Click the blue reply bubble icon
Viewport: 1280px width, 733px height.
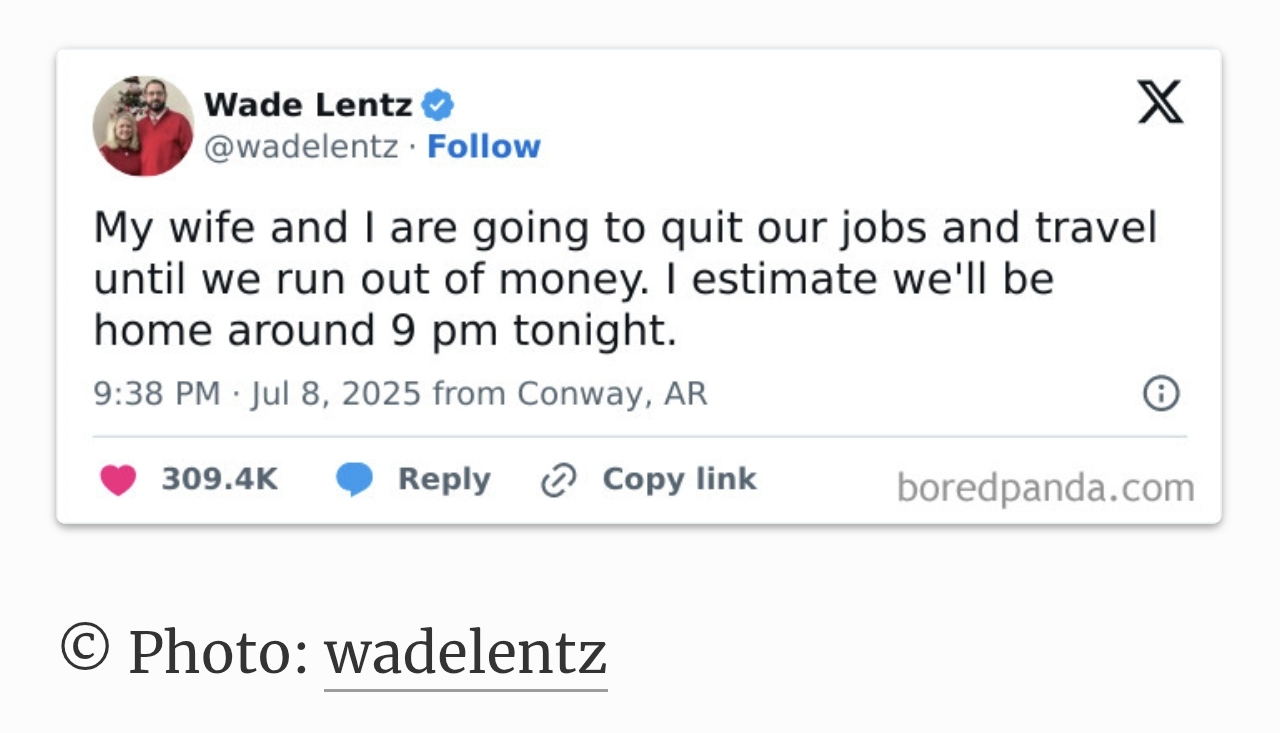coord(354,480)
